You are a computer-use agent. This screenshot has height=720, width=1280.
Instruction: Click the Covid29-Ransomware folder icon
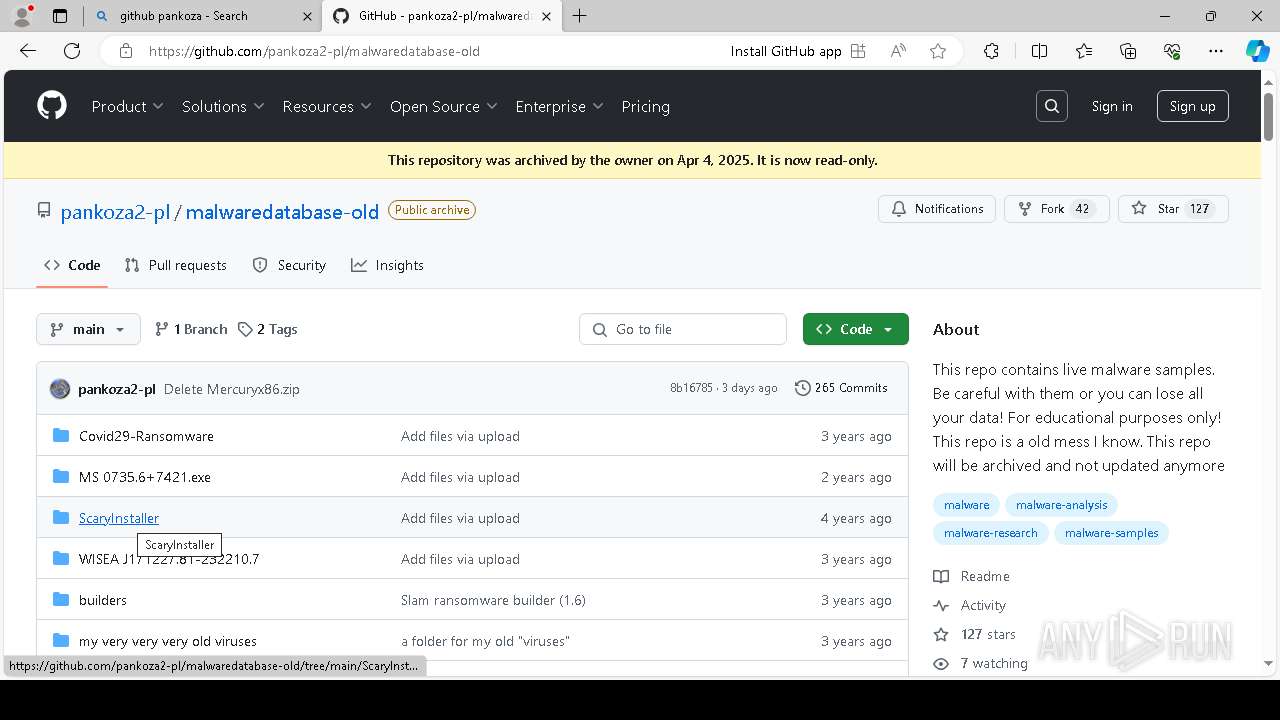coord(61,435)
